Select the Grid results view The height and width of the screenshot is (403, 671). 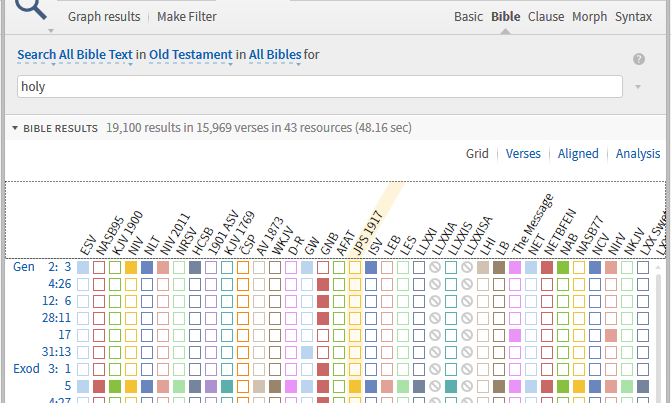pos(477,154)
